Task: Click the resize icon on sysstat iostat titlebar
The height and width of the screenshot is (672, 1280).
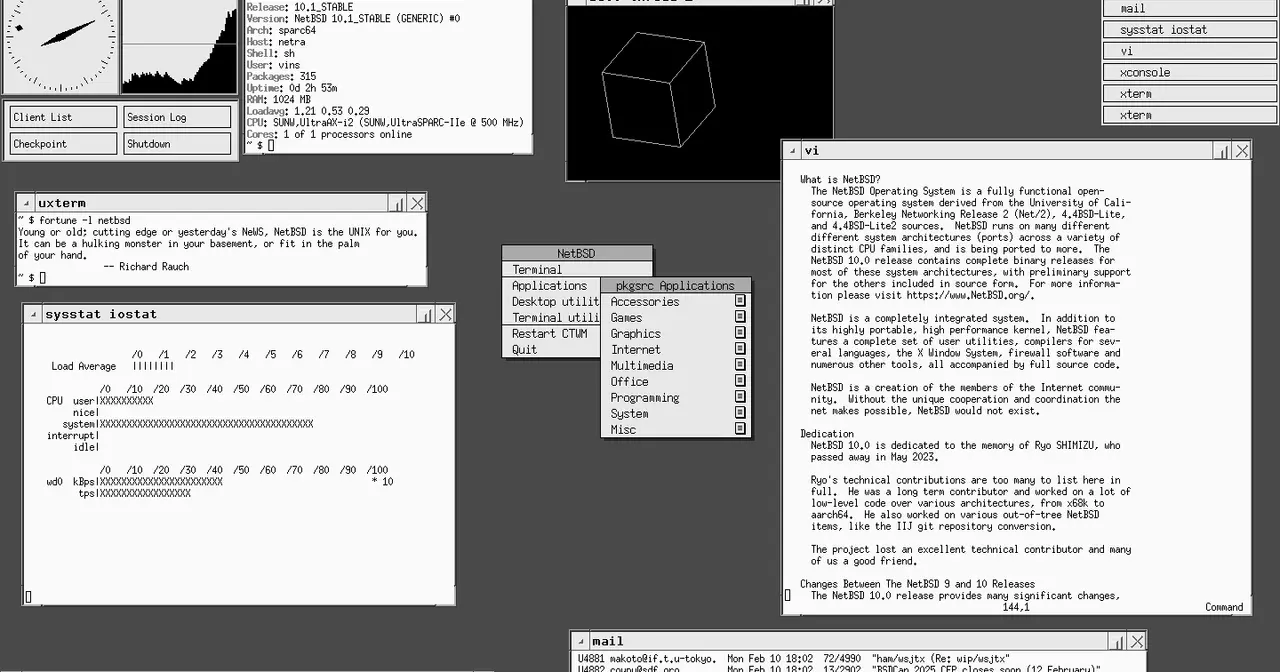Action: pyautogui.click(x=425, y=314)
